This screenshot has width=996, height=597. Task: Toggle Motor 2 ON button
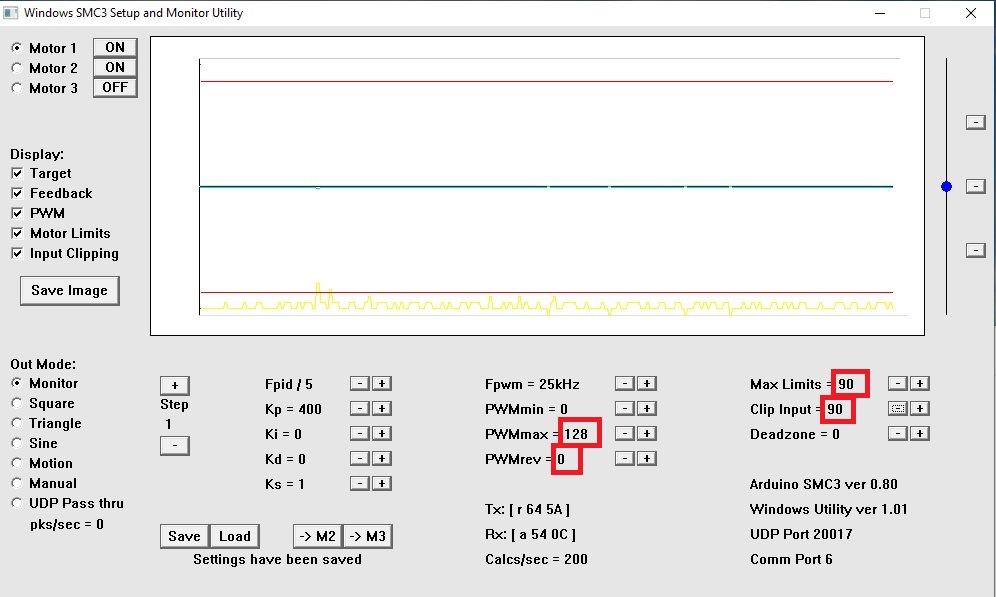[115, 67]
